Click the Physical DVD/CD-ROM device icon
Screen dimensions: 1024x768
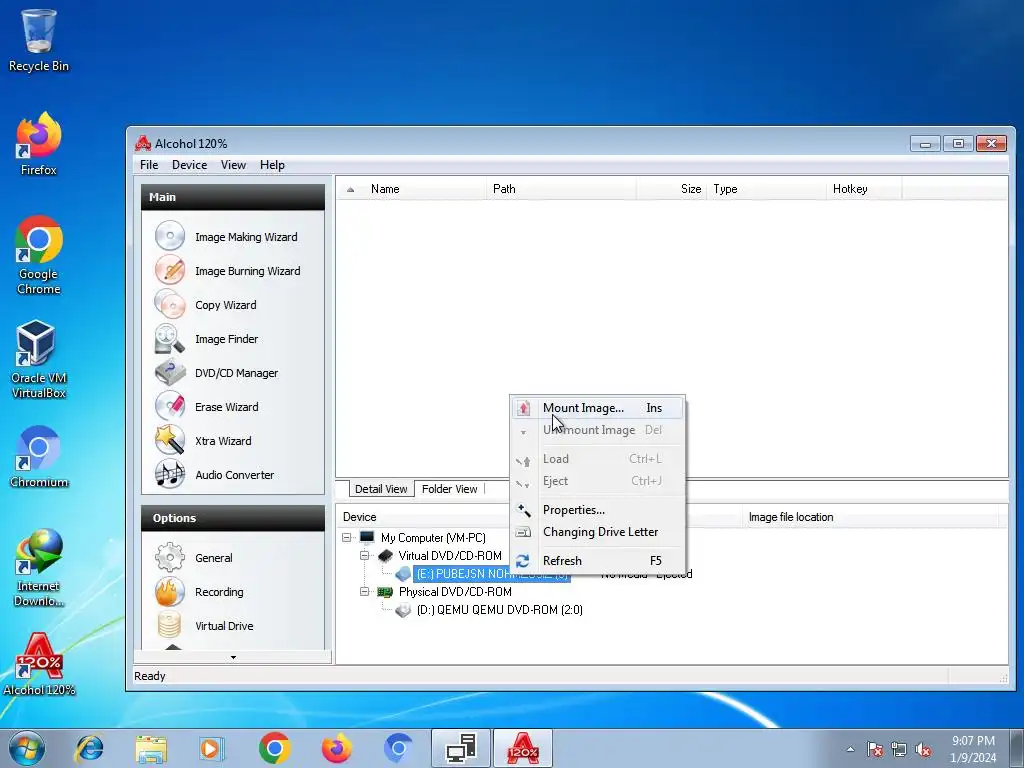click(385, 592)
